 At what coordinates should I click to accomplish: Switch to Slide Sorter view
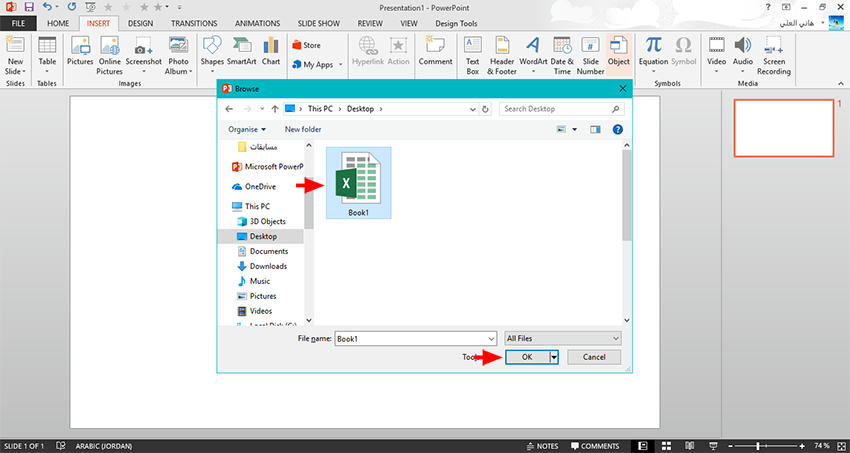coord(667,446)
